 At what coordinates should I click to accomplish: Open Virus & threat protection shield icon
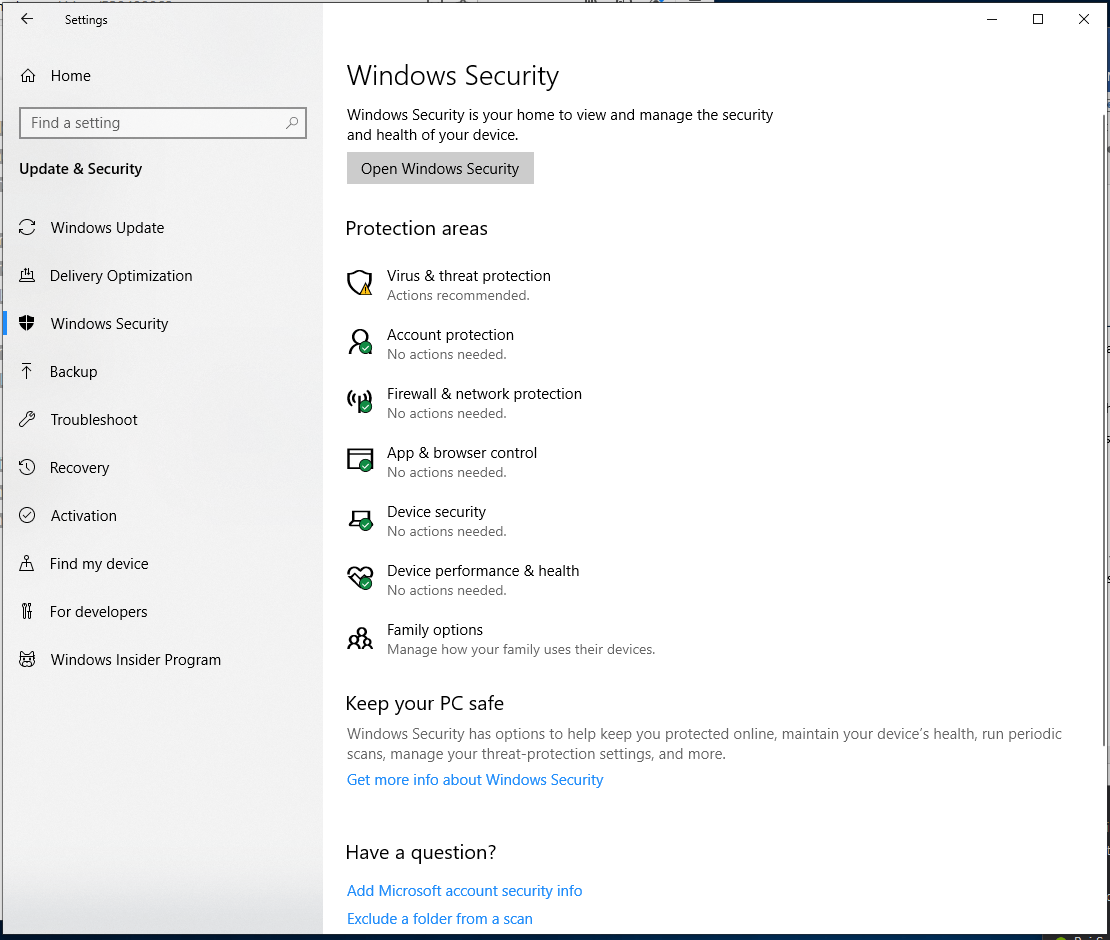tap(360, 282)
